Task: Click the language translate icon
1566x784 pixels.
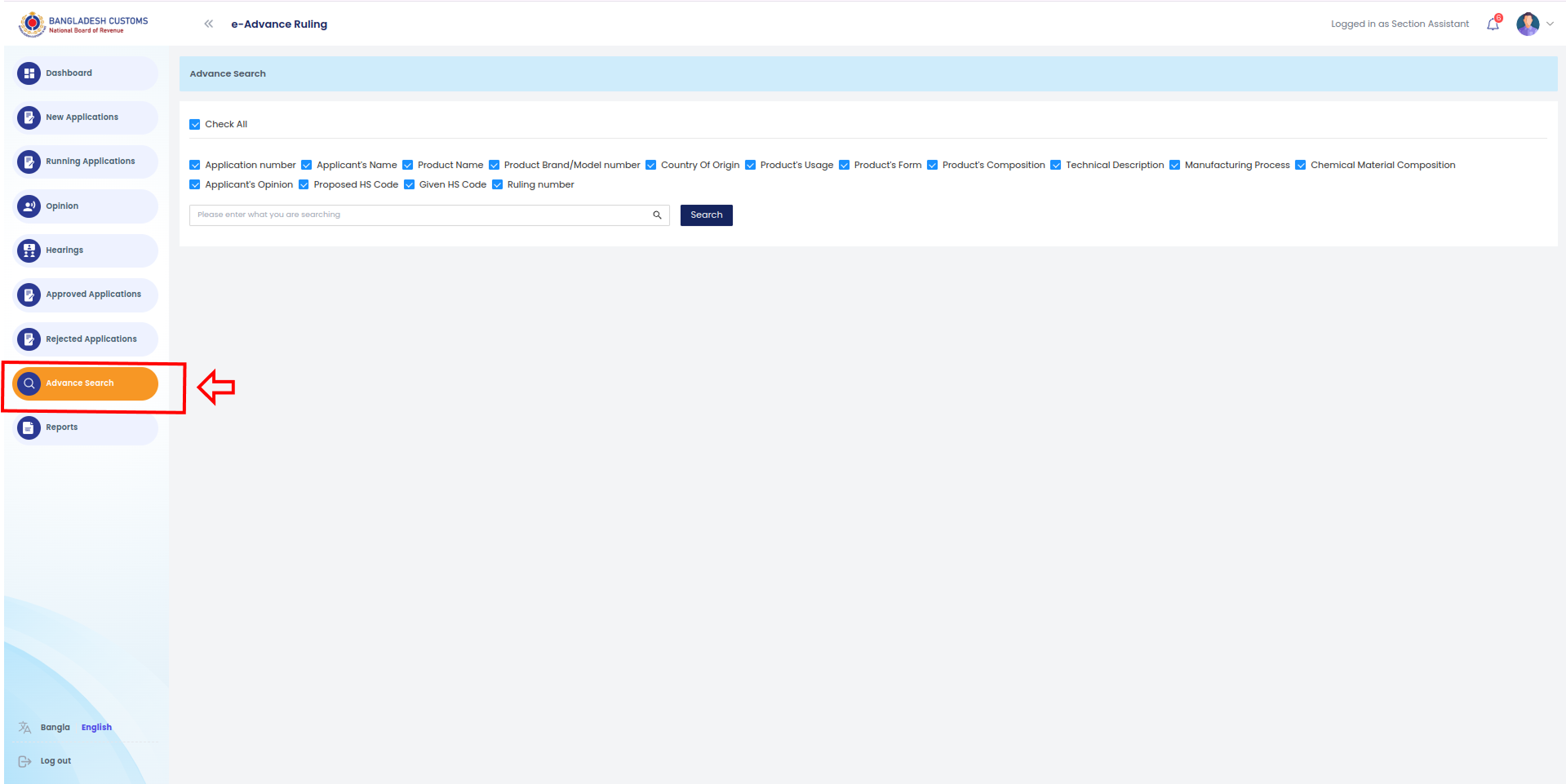Action: point(25,728)
